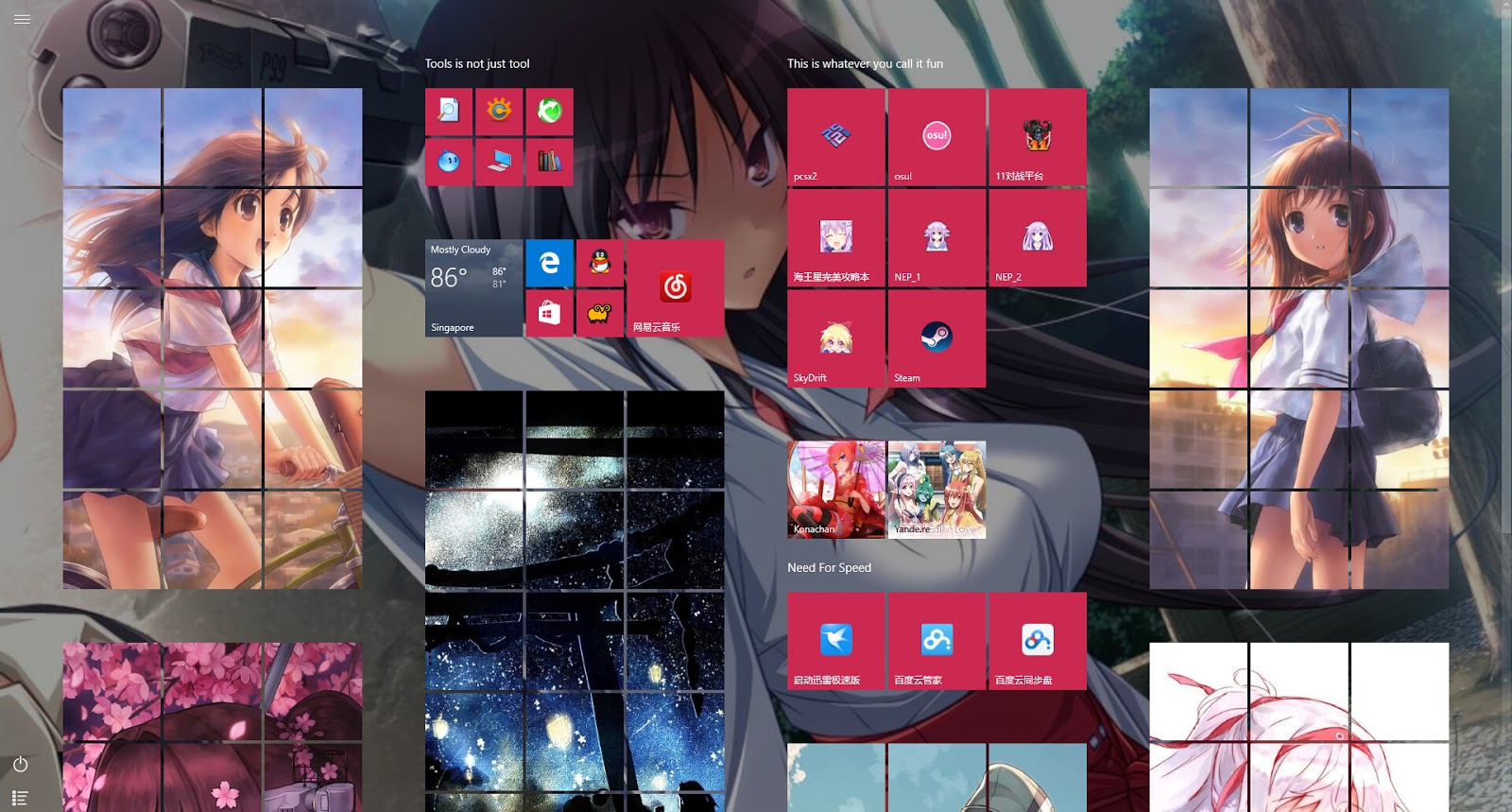
Task: Launch Microsoft Edge tile
Action: [x=550, y=263]
